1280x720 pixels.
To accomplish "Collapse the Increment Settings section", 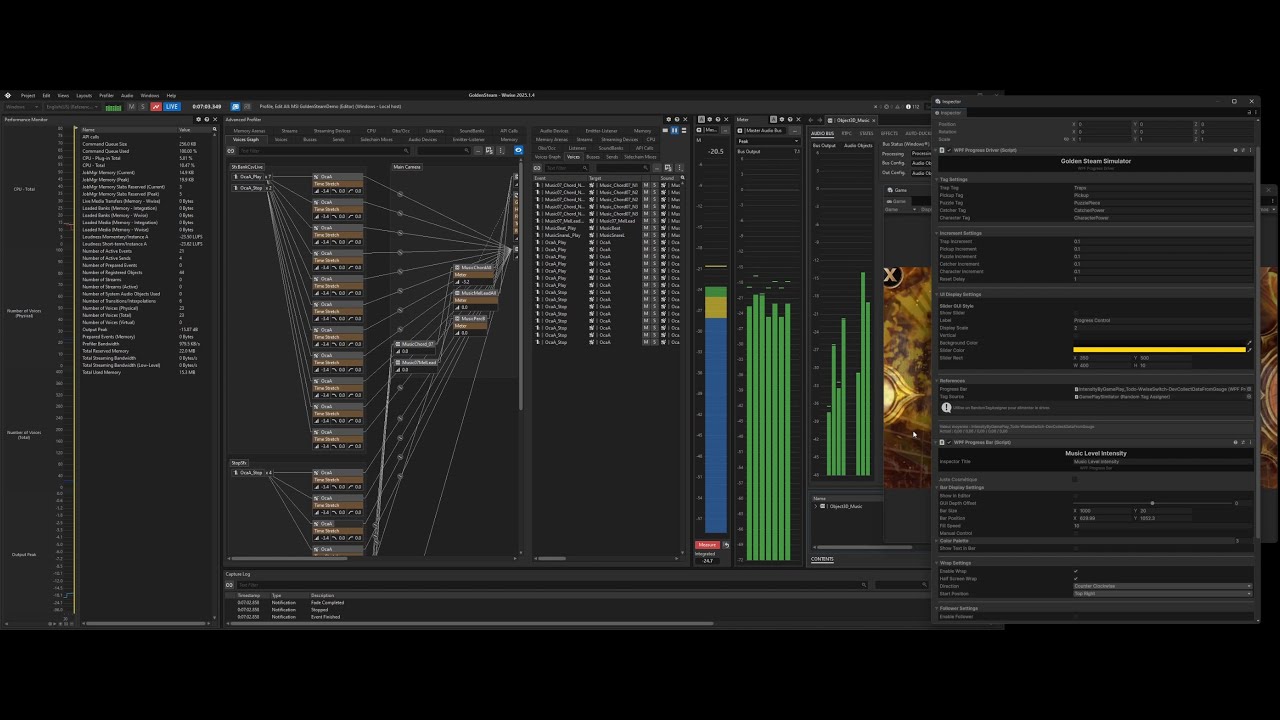I will (938, 233).
